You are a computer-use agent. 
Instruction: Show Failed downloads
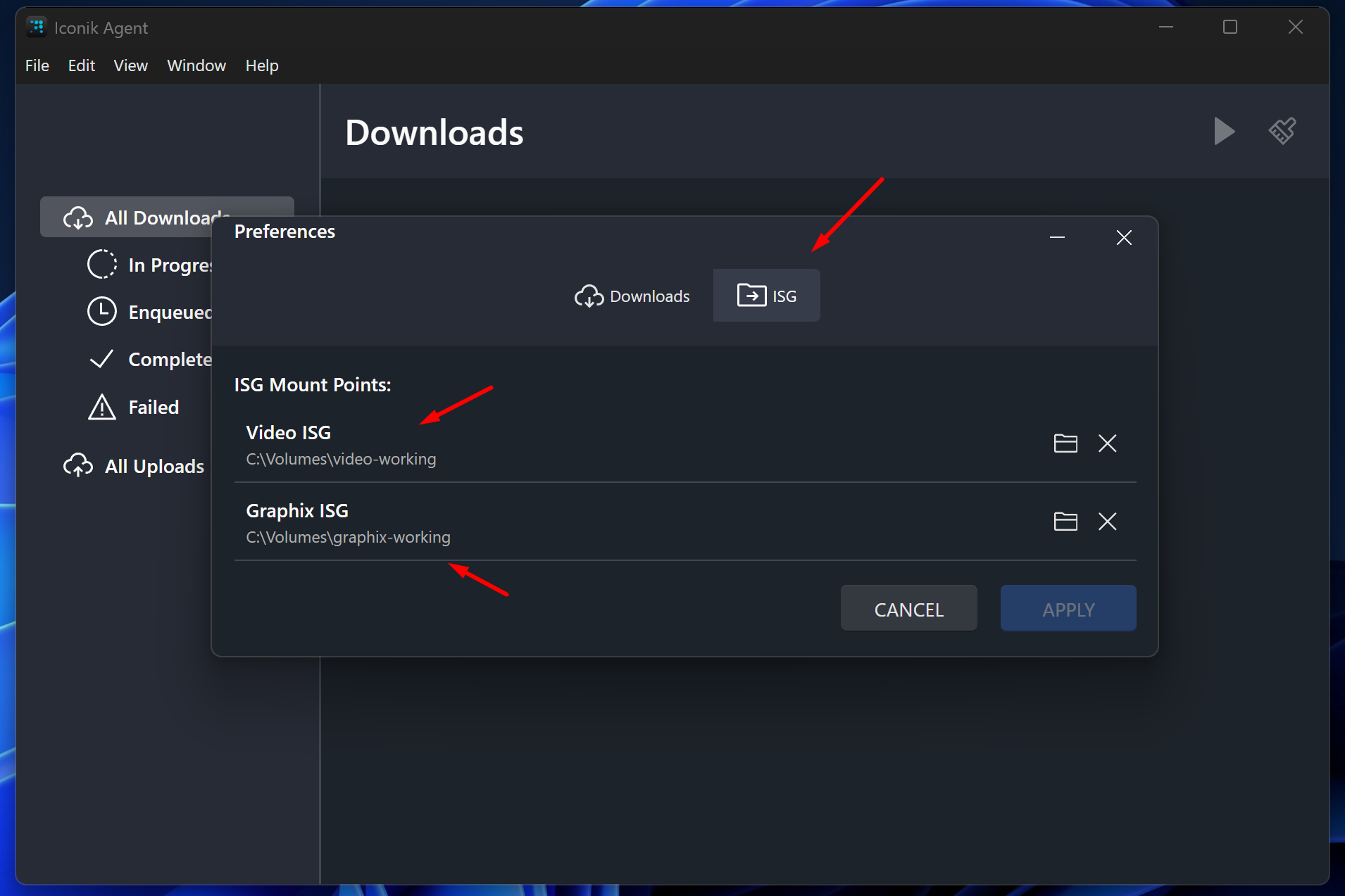coord(134,407)
